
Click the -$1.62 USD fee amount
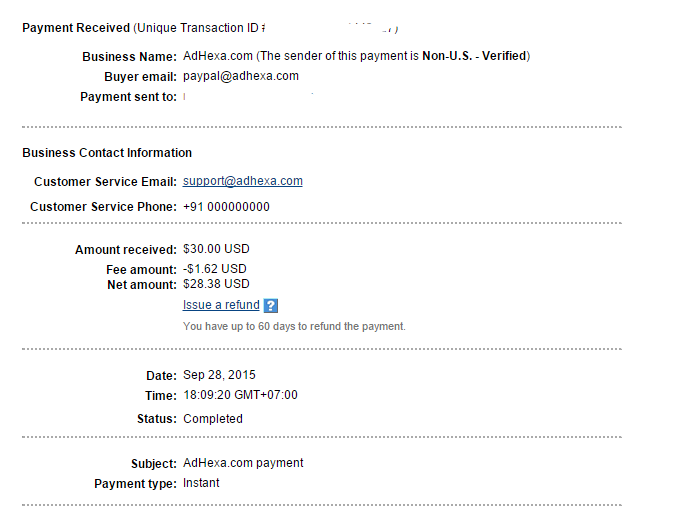tap(214, 269)
